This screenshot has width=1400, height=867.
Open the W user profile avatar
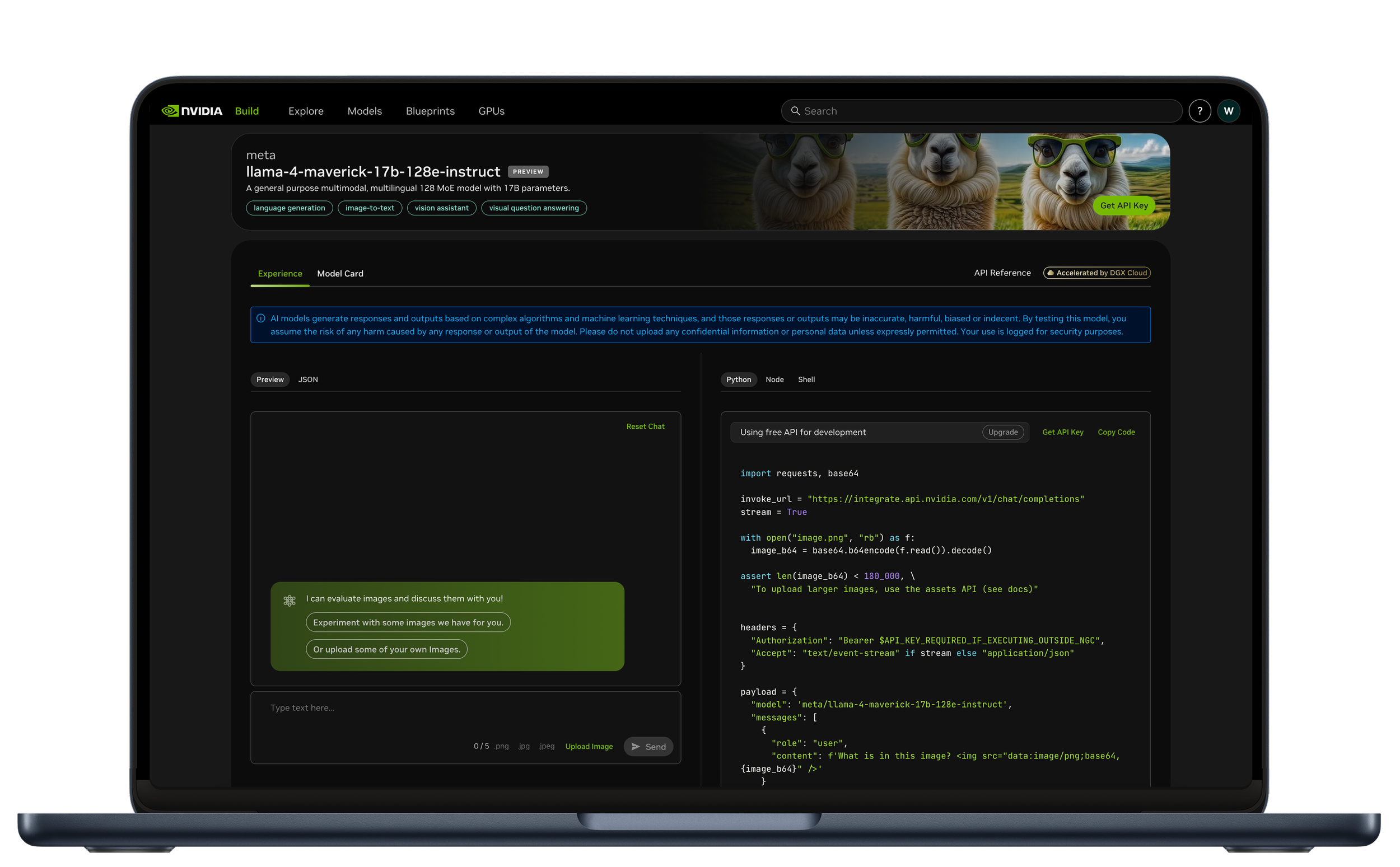[x=1228, y=111]
